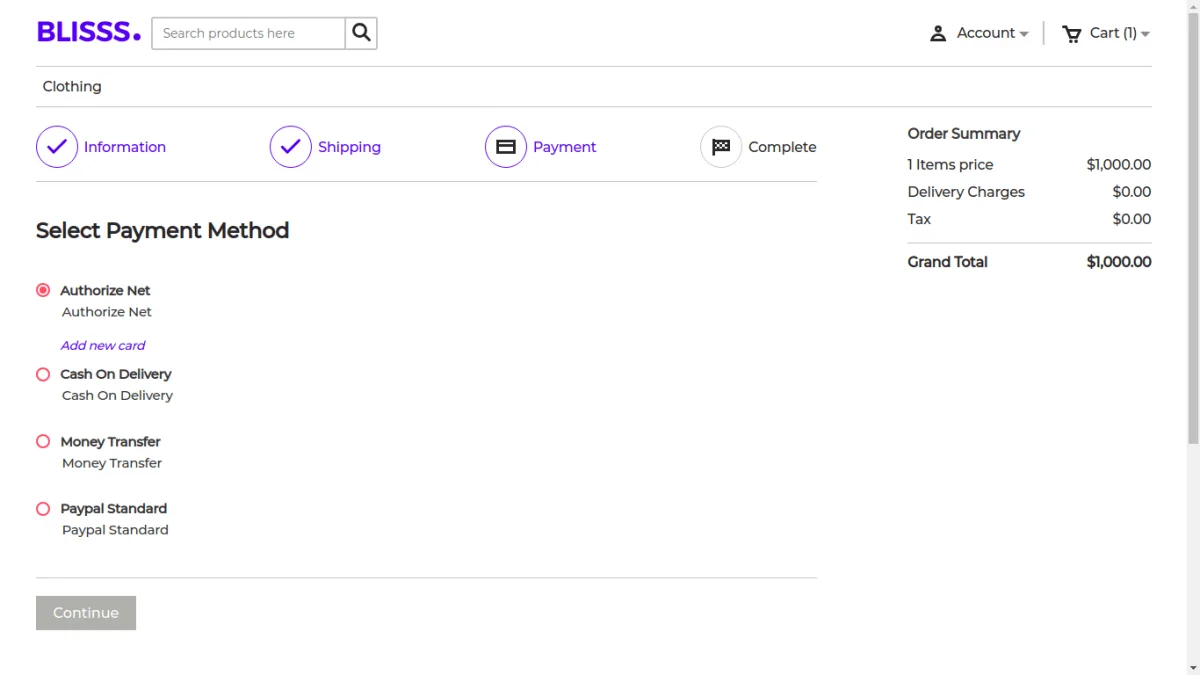
Task: Select Money Transfer radio button
Action: pyautogui.click(x=43, y=441)
